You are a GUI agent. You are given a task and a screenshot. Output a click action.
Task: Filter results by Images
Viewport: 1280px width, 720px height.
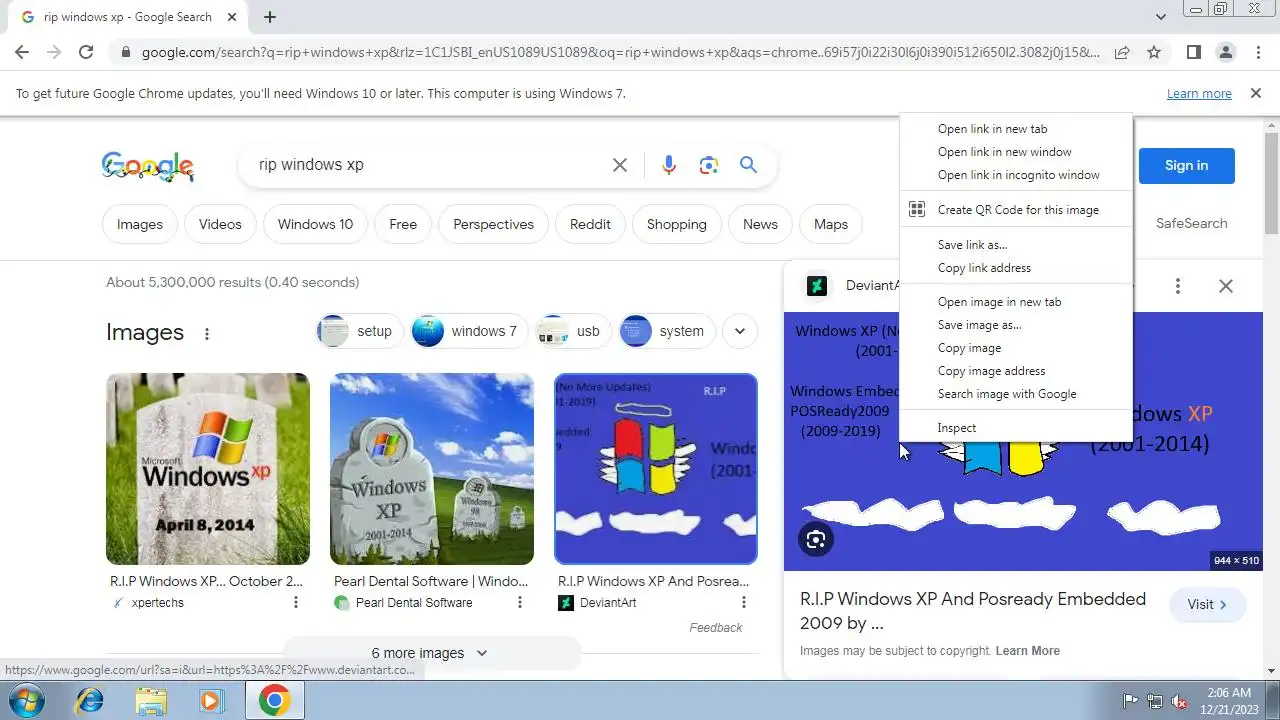(140, 224)
